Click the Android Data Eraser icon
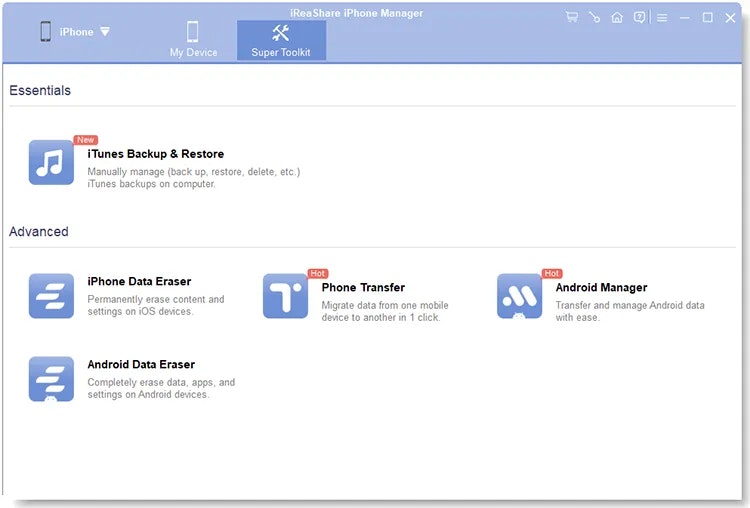 click(51, 379)
